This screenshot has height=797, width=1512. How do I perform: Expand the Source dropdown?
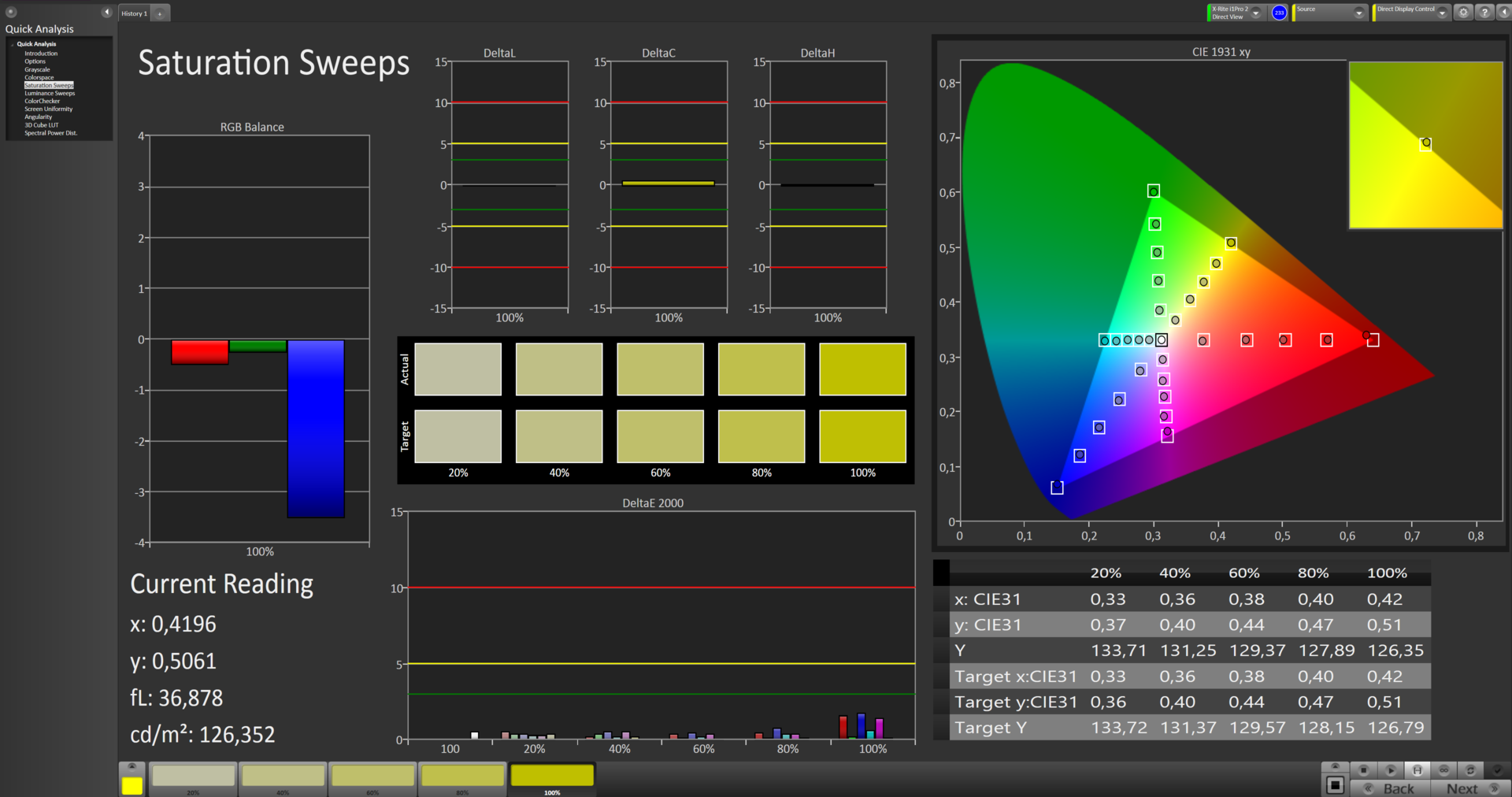click(x=1358, y=13)
